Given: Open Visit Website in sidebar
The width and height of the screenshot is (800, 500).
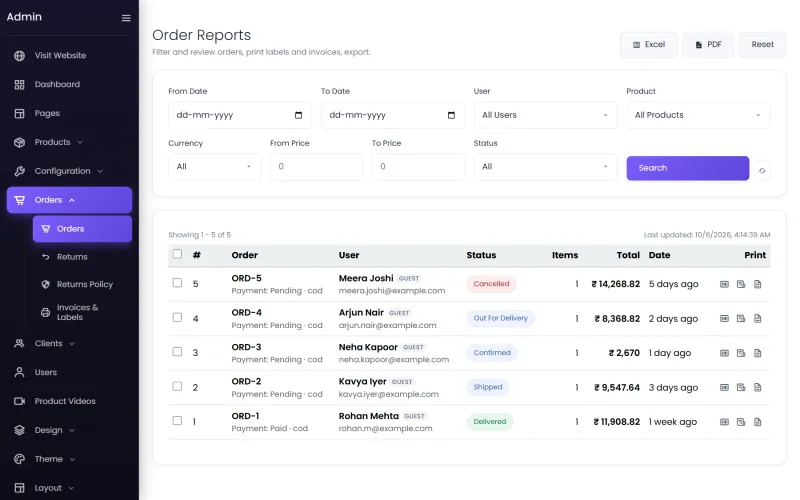Looking at the screenshot, I should coord(69,56).
